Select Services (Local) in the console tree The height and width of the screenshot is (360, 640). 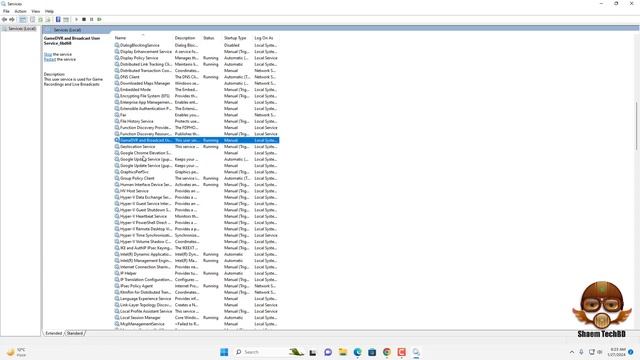click(x=19, y=29)
